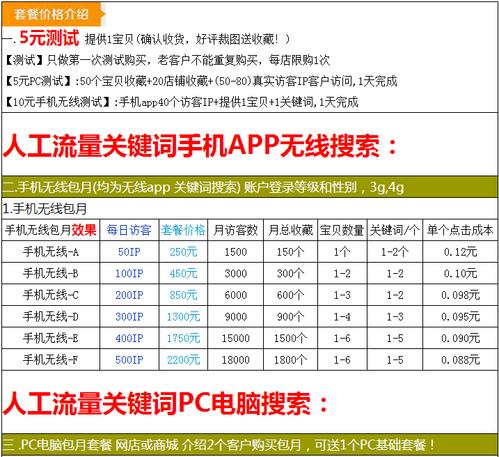Click the orange 套餐价格介绍 banner

pyautogui.click(x=53, y=14)
